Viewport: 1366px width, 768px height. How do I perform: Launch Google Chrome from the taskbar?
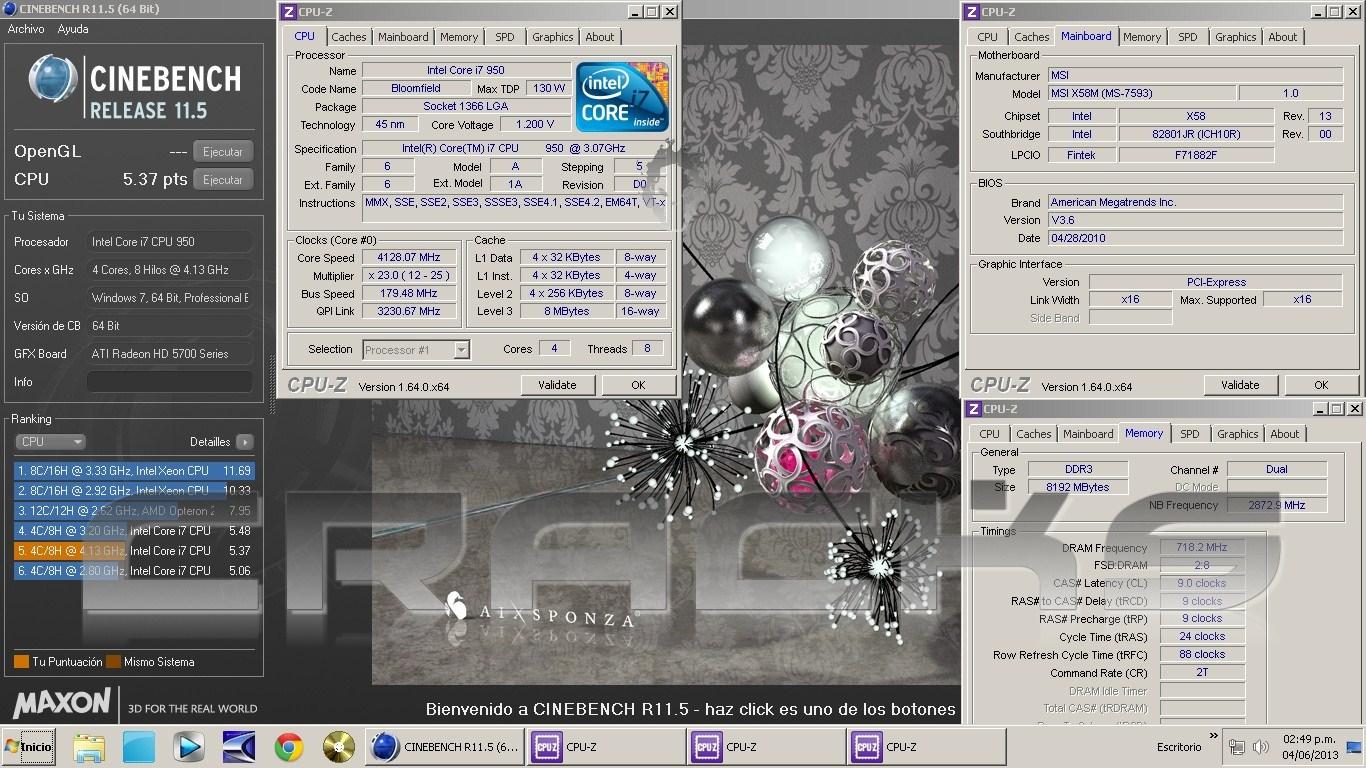[x=289, y=747]
